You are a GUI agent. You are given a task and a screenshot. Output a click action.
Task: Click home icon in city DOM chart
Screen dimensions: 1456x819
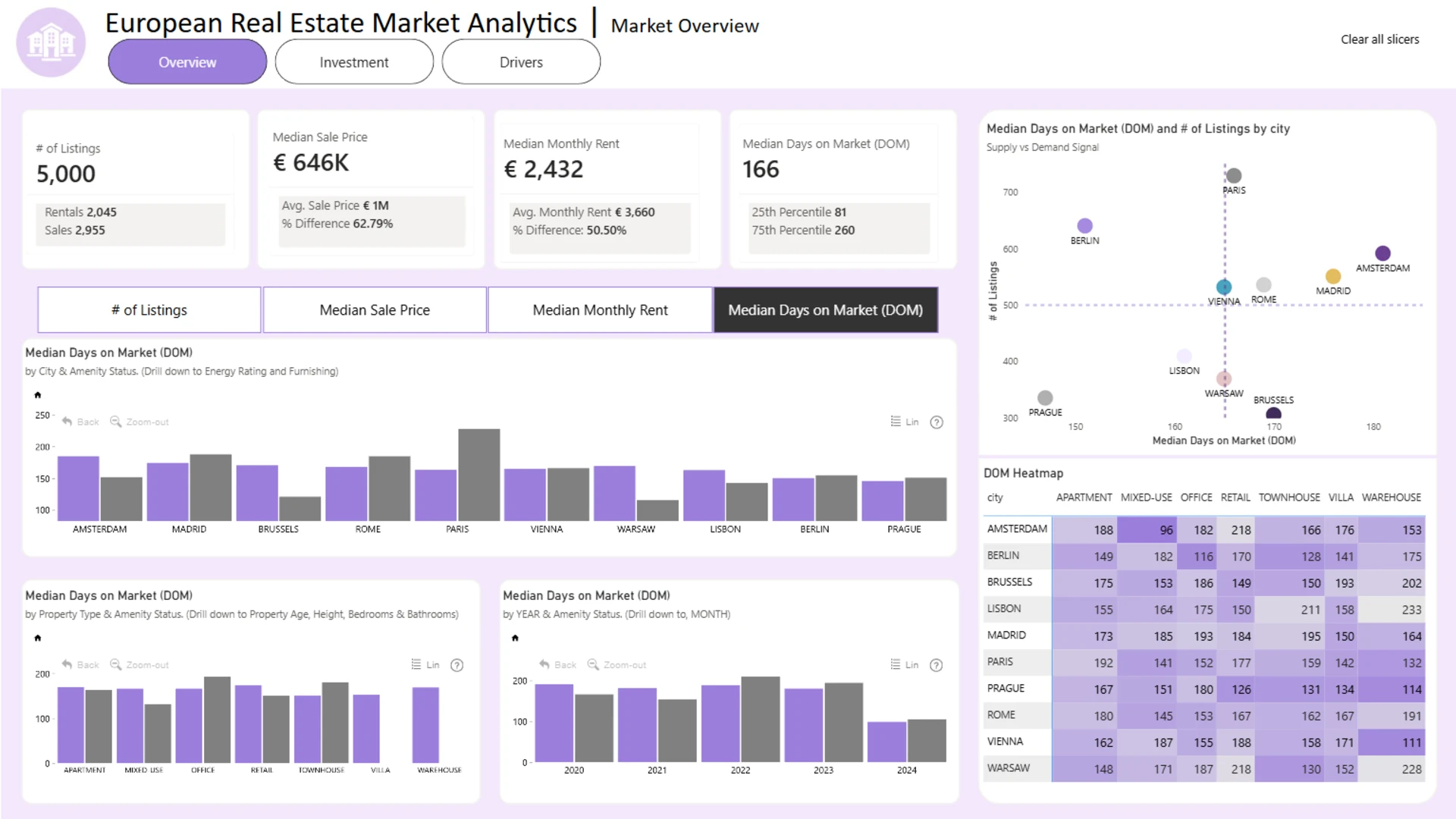[x=38, y=395]
